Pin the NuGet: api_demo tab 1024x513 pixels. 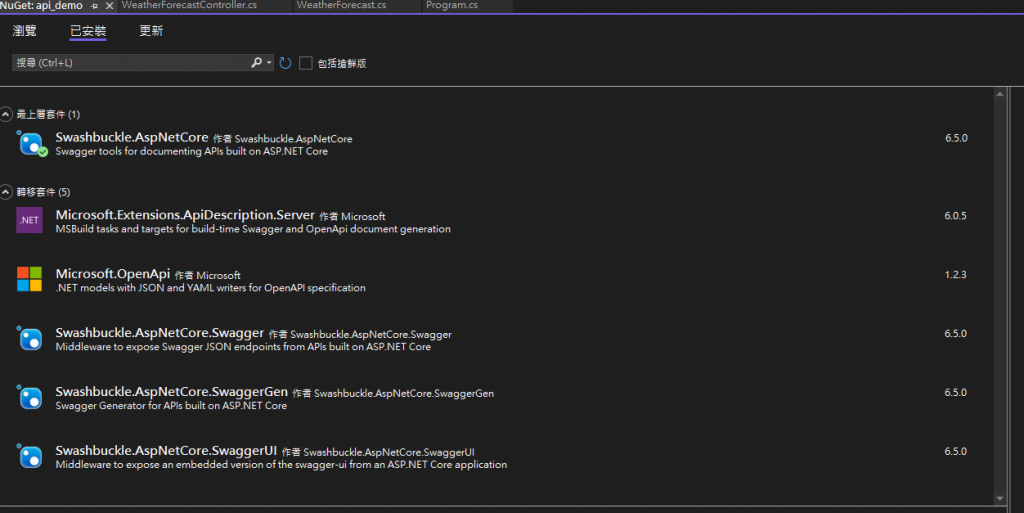tap(95, 6)
